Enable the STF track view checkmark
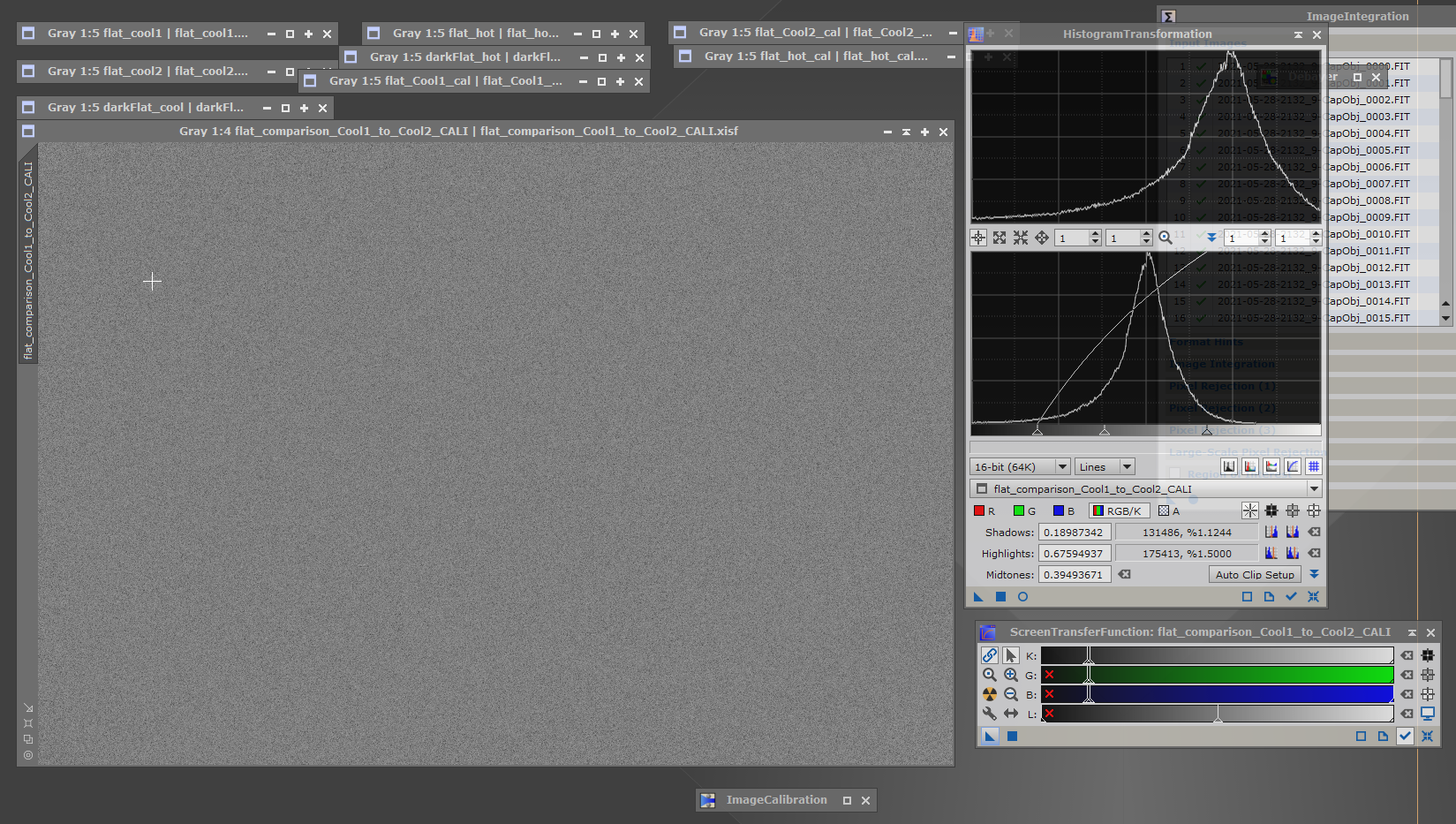Screen dimensions: 1456x824 1405,736
